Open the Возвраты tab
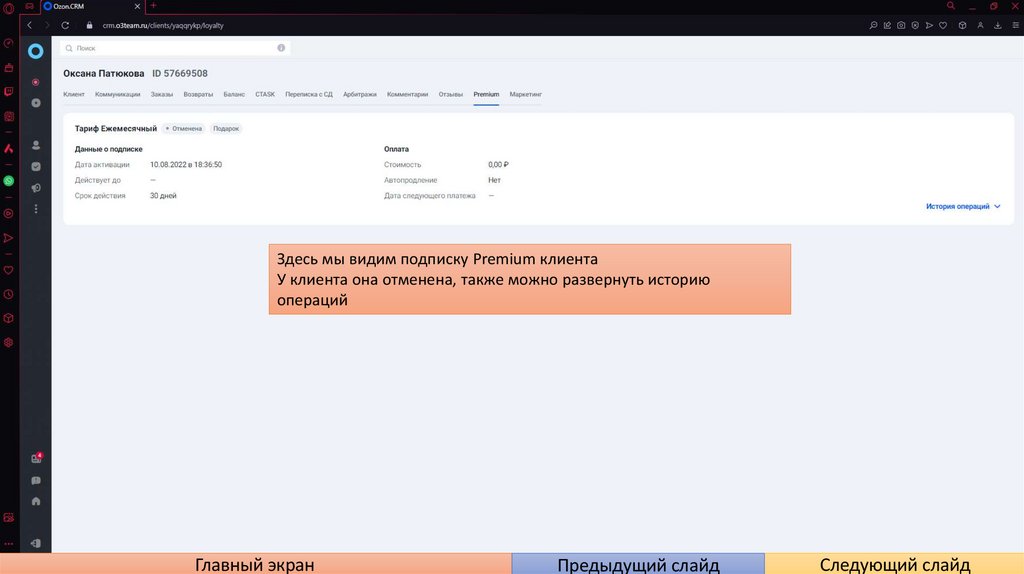1024x574 pixels. coord(198,95)
